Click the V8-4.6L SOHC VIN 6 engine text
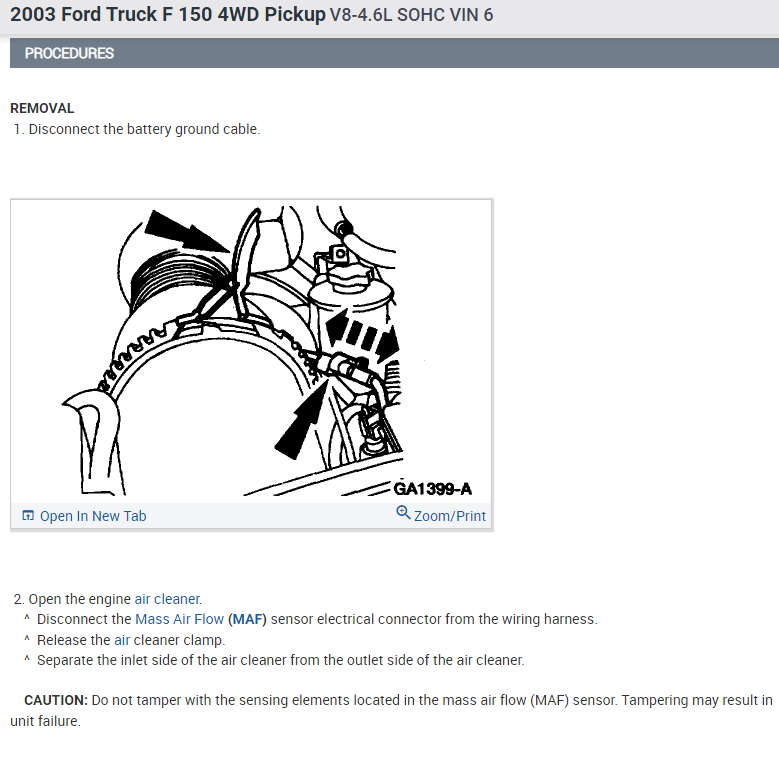Viewport: 779px width, 759px height. point(411,15)
